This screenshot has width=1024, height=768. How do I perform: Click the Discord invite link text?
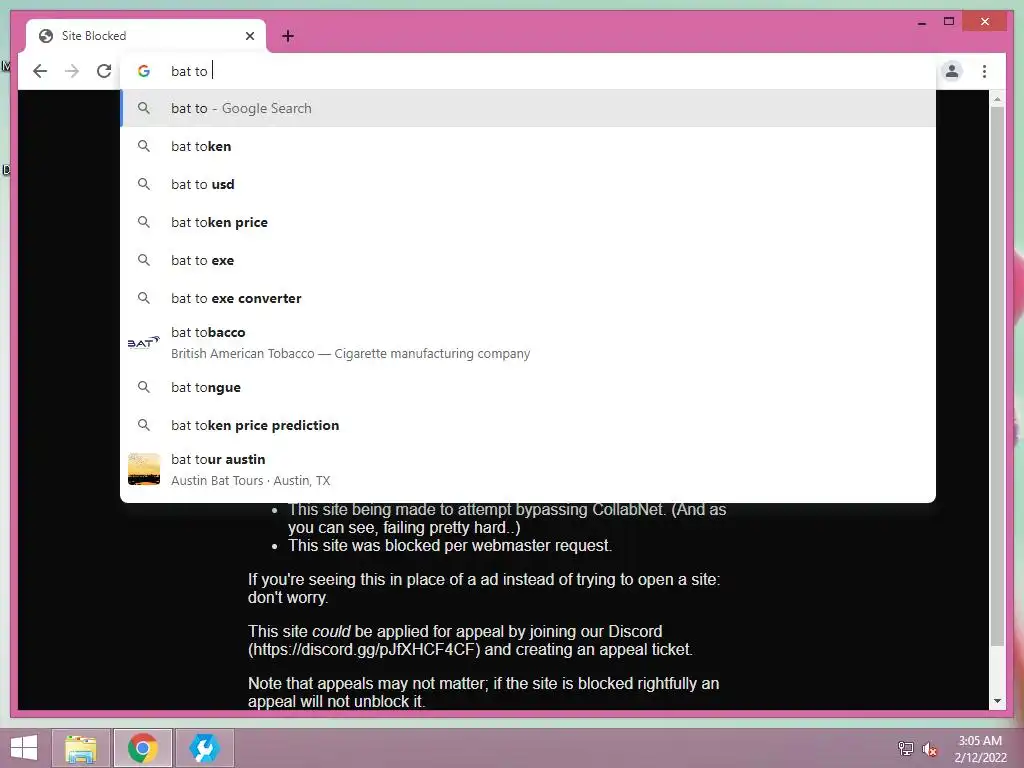click(x=364, y=650)
